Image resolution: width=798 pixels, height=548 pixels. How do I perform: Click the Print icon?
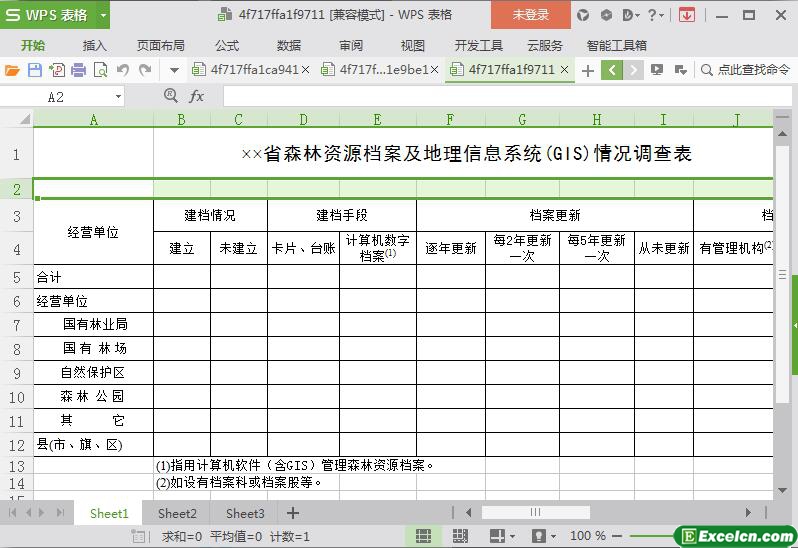coord(78,70)
